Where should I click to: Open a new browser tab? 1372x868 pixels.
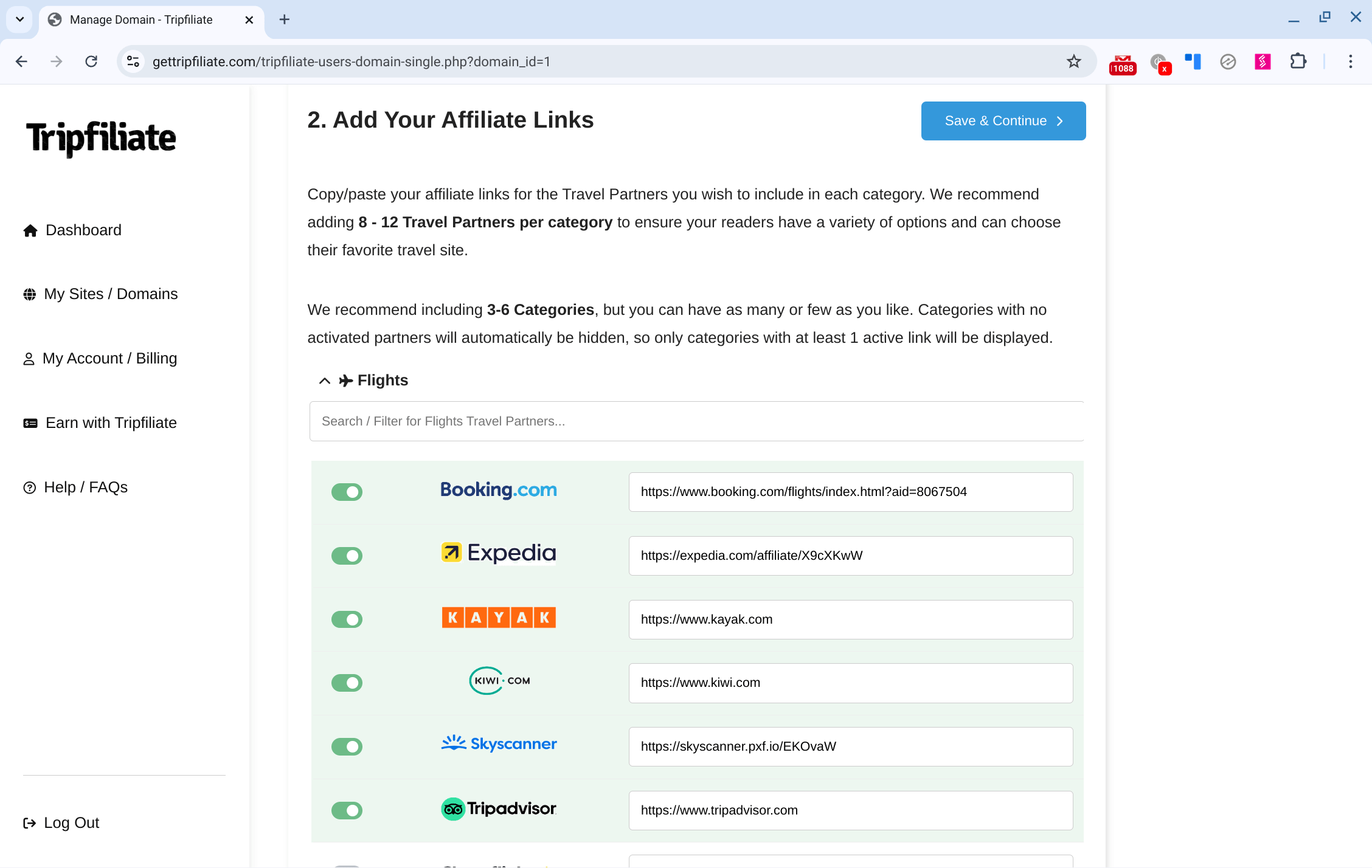(284, 19)
